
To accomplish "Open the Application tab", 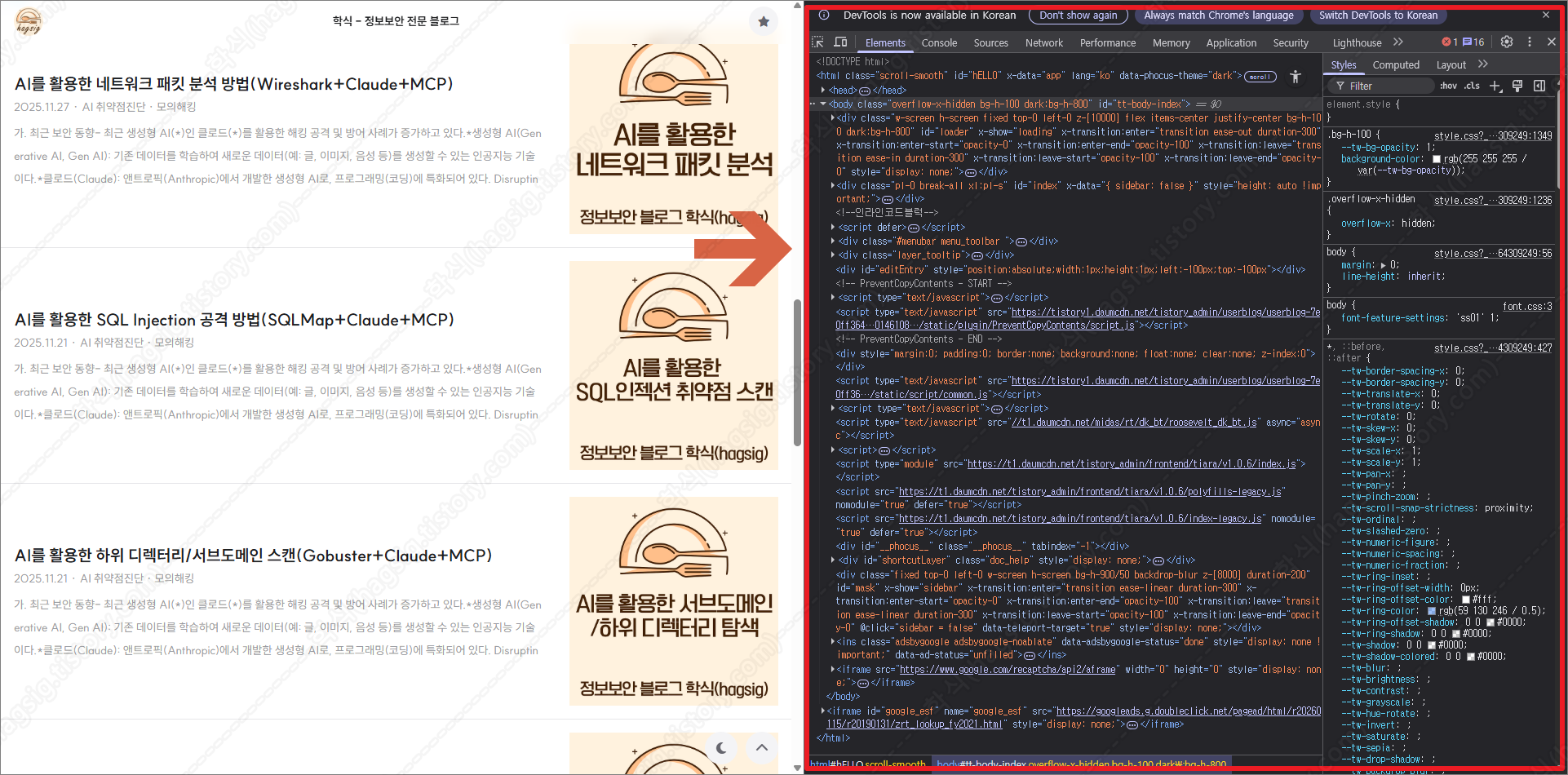I will [x=1231, y=43].
